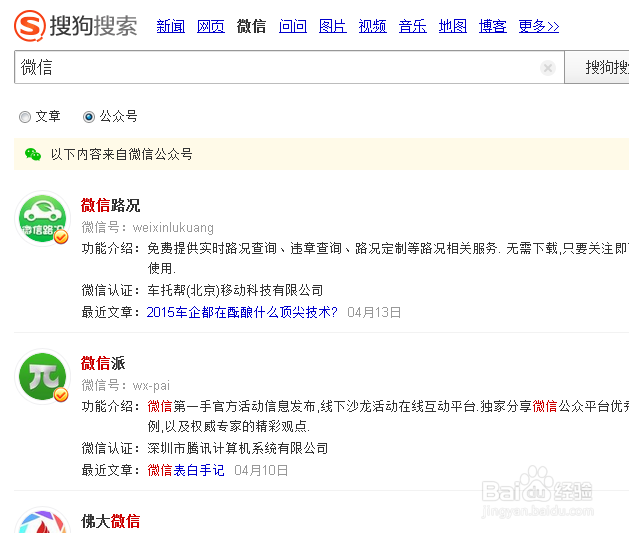
Task: Open the 佛大微信 account avatar
Action: click(x=43, y=520)
